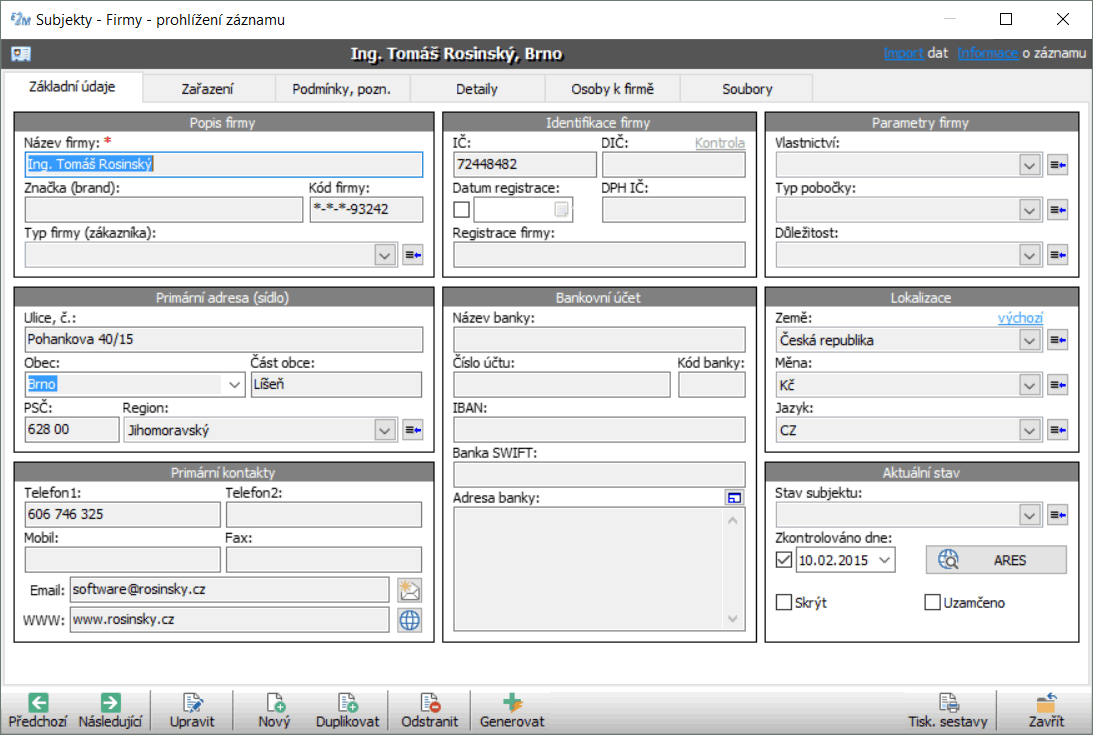Delete the record with Odstranit
Viewport: 1093px width, 735px height.
[x=429, y=711]
